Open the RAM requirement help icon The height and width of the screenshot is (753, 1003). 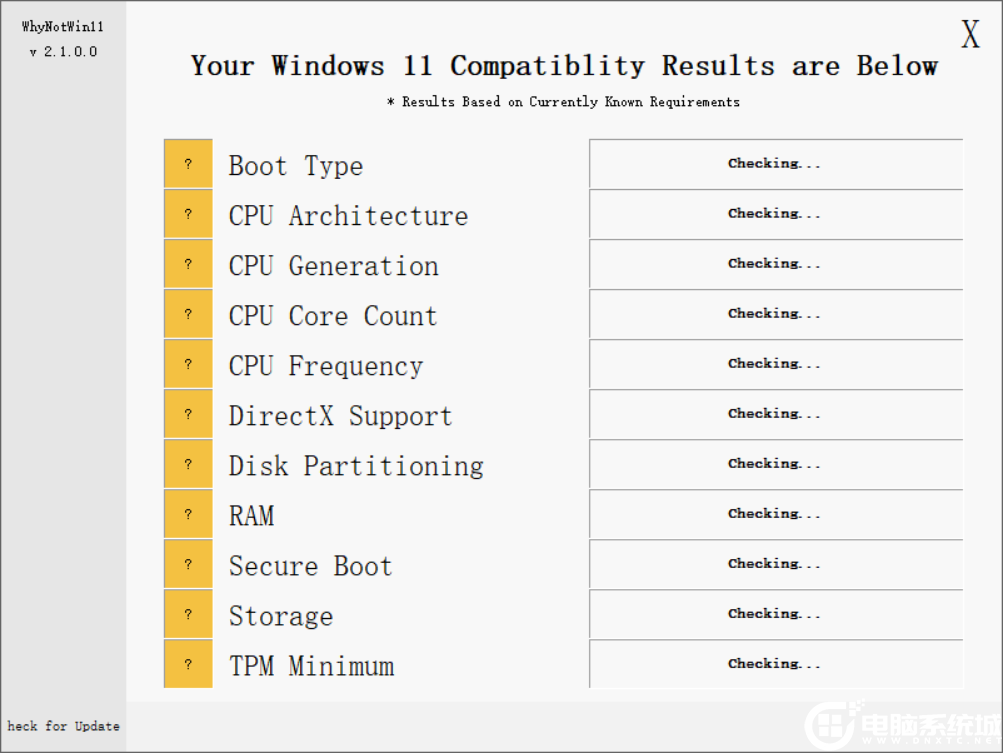coord(188,513)
